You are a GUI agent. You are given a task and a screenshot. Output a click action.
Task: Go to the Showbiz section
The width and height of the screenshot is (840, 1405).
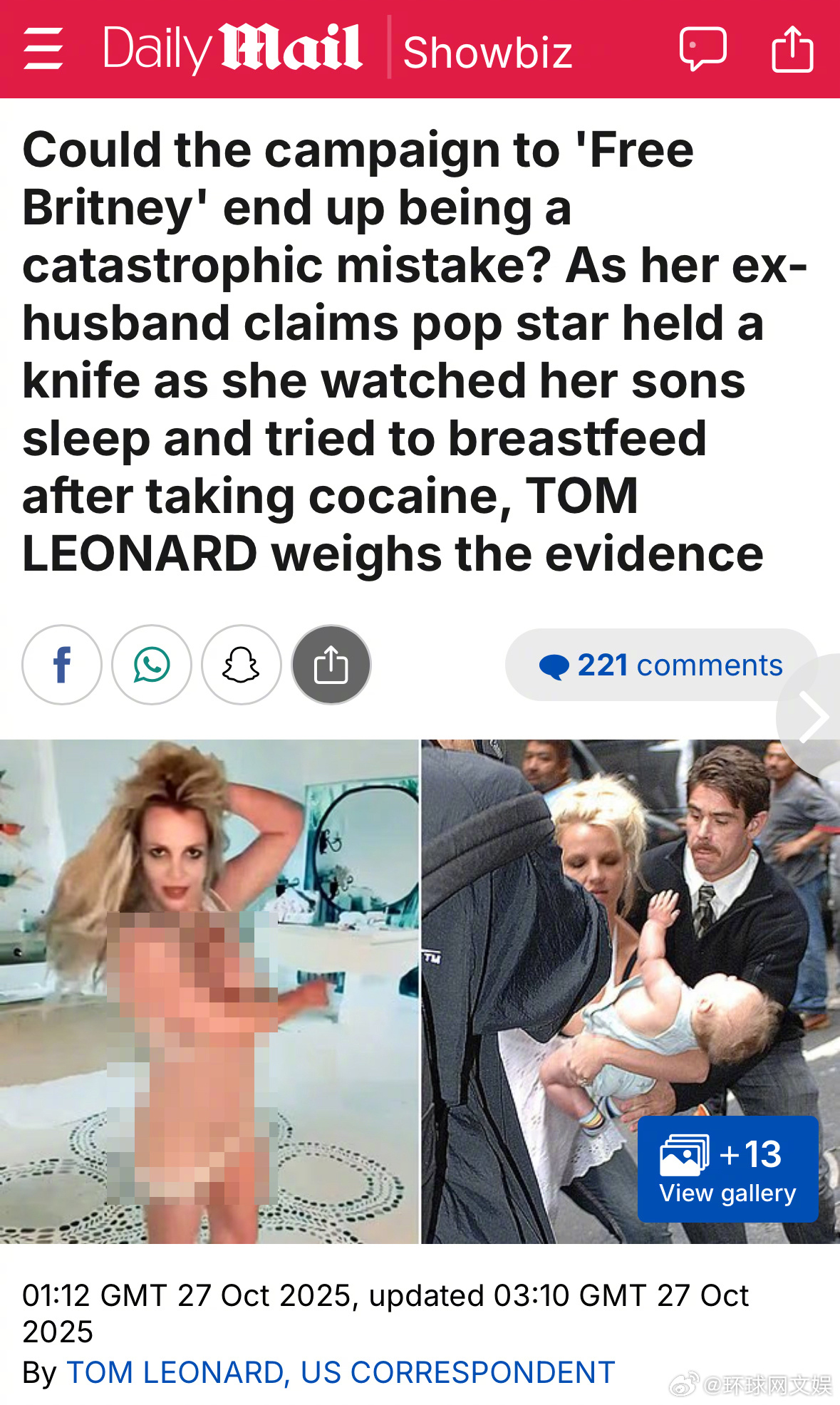488,53
